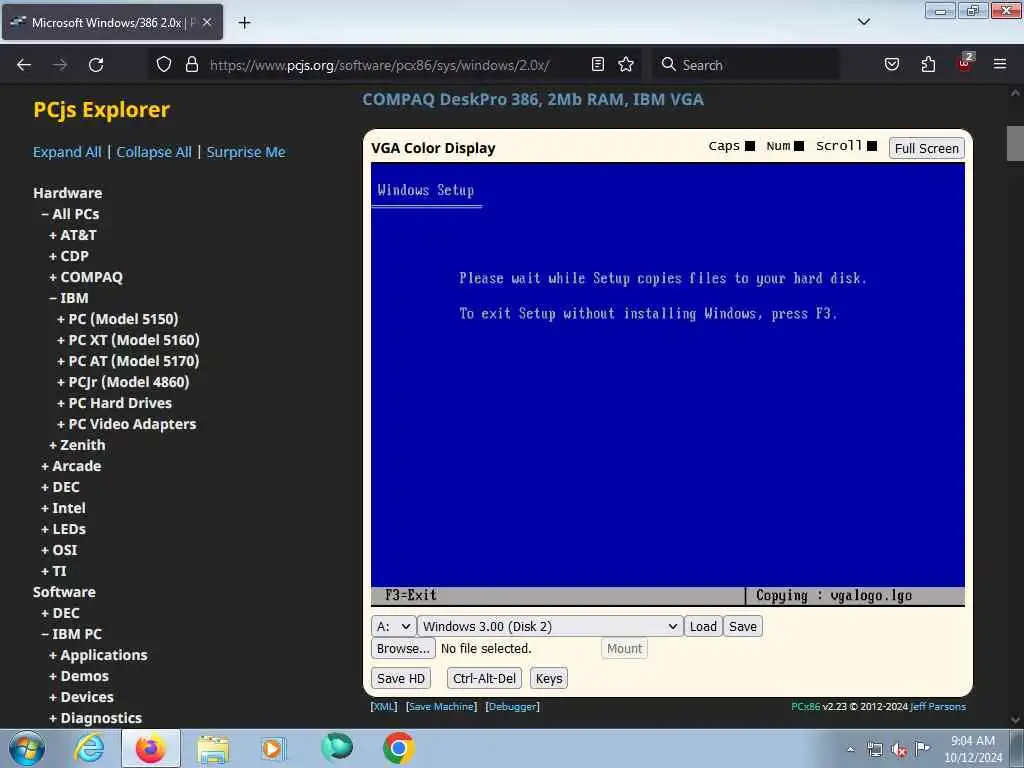Click the [Save Machine] link
Screen dimensions: 1024x768
point(441,707)
